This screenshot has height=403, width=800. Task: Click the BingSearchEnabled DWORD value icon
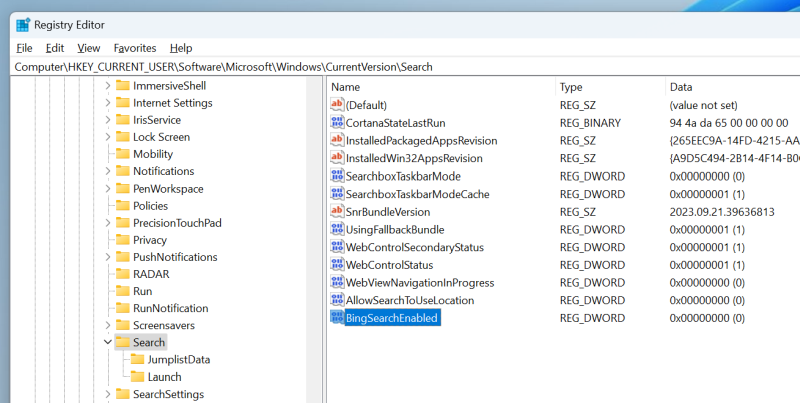[x=337, y=318]
